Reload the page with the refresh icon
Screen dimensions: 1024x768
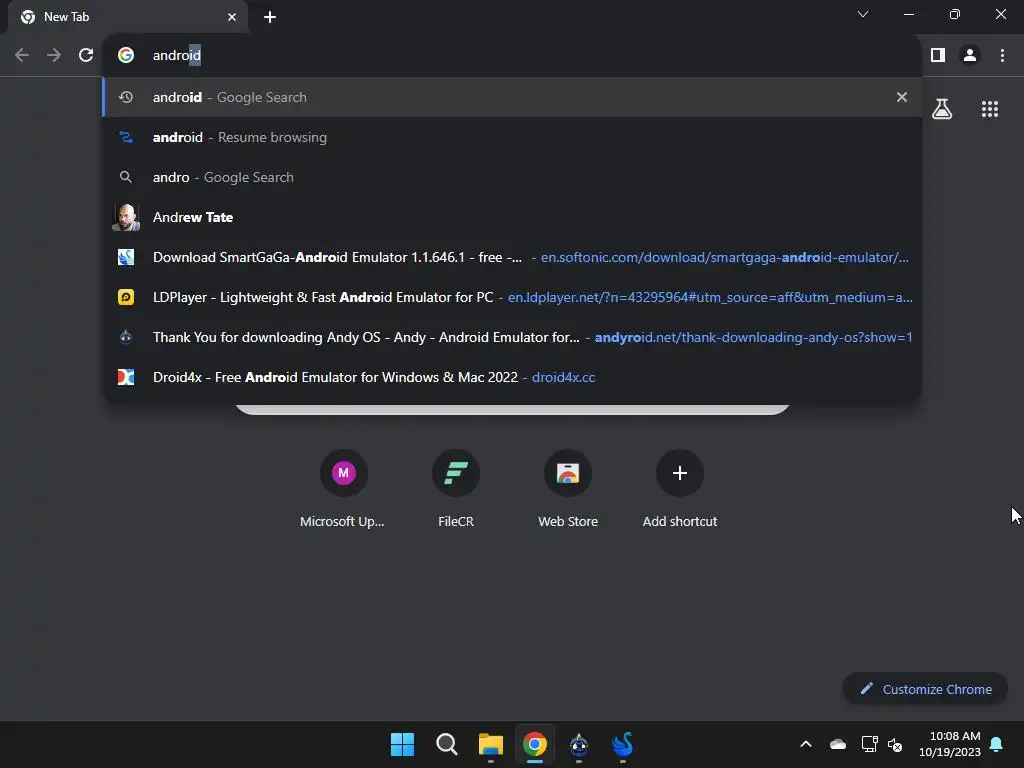(86, 55)
